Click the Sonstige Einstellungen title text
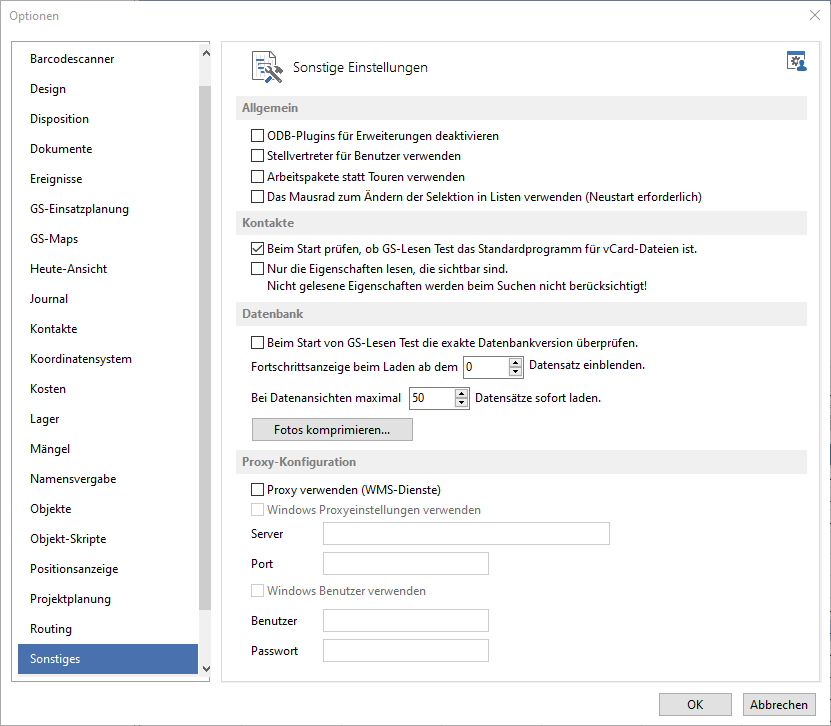The image size is (831, 726). (x=360, y=67)
